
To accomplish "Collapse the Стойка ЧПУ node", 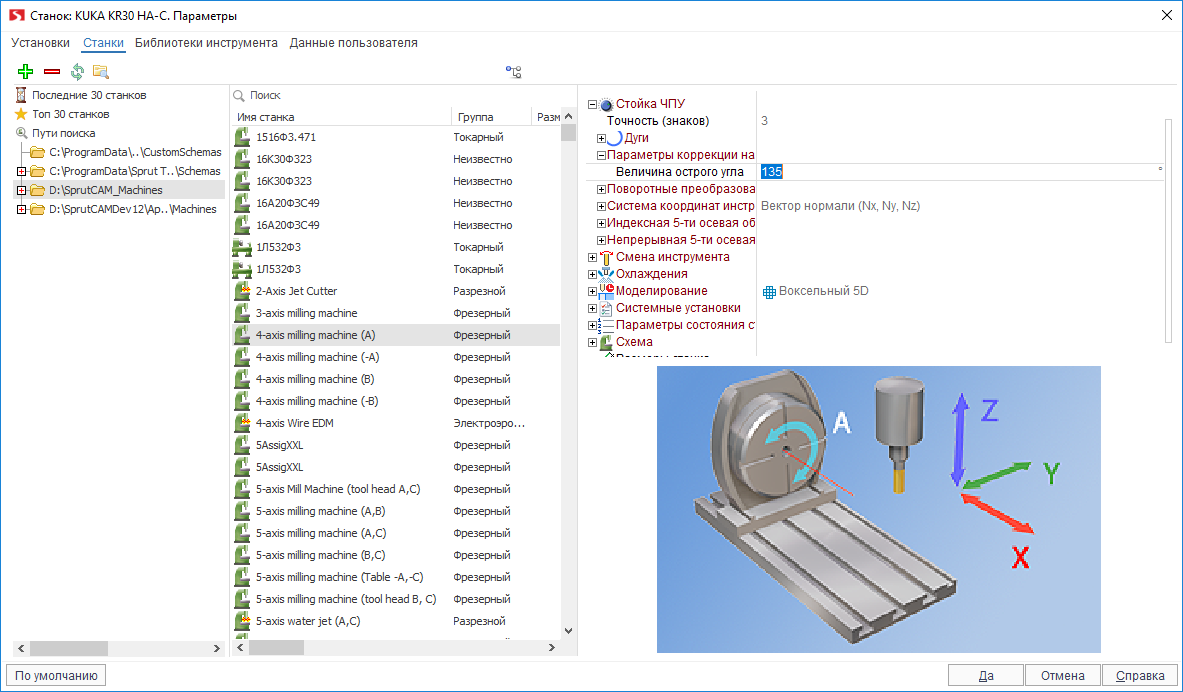I will 592,105.
